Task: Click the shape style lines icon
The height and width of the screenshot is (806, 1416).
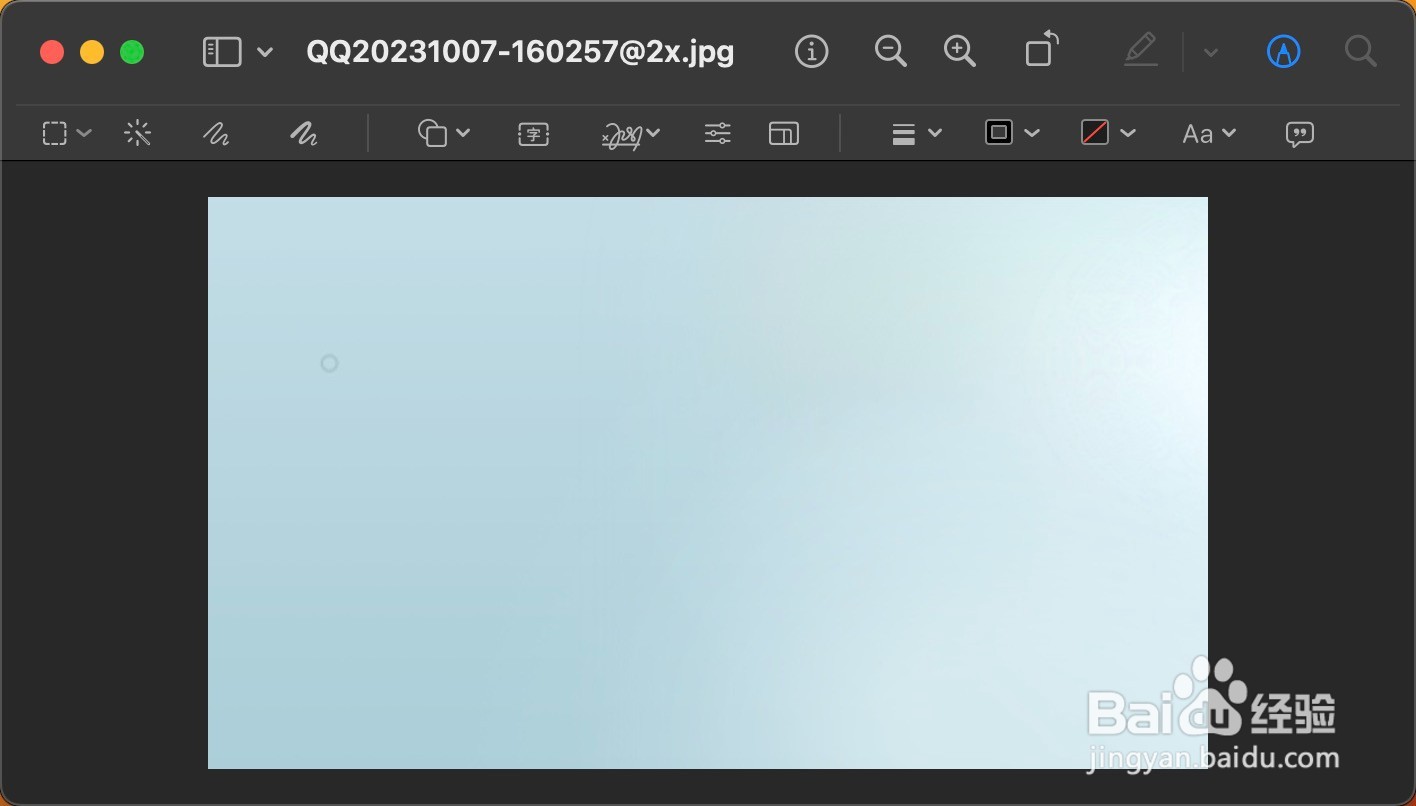Action: [904, 134]
